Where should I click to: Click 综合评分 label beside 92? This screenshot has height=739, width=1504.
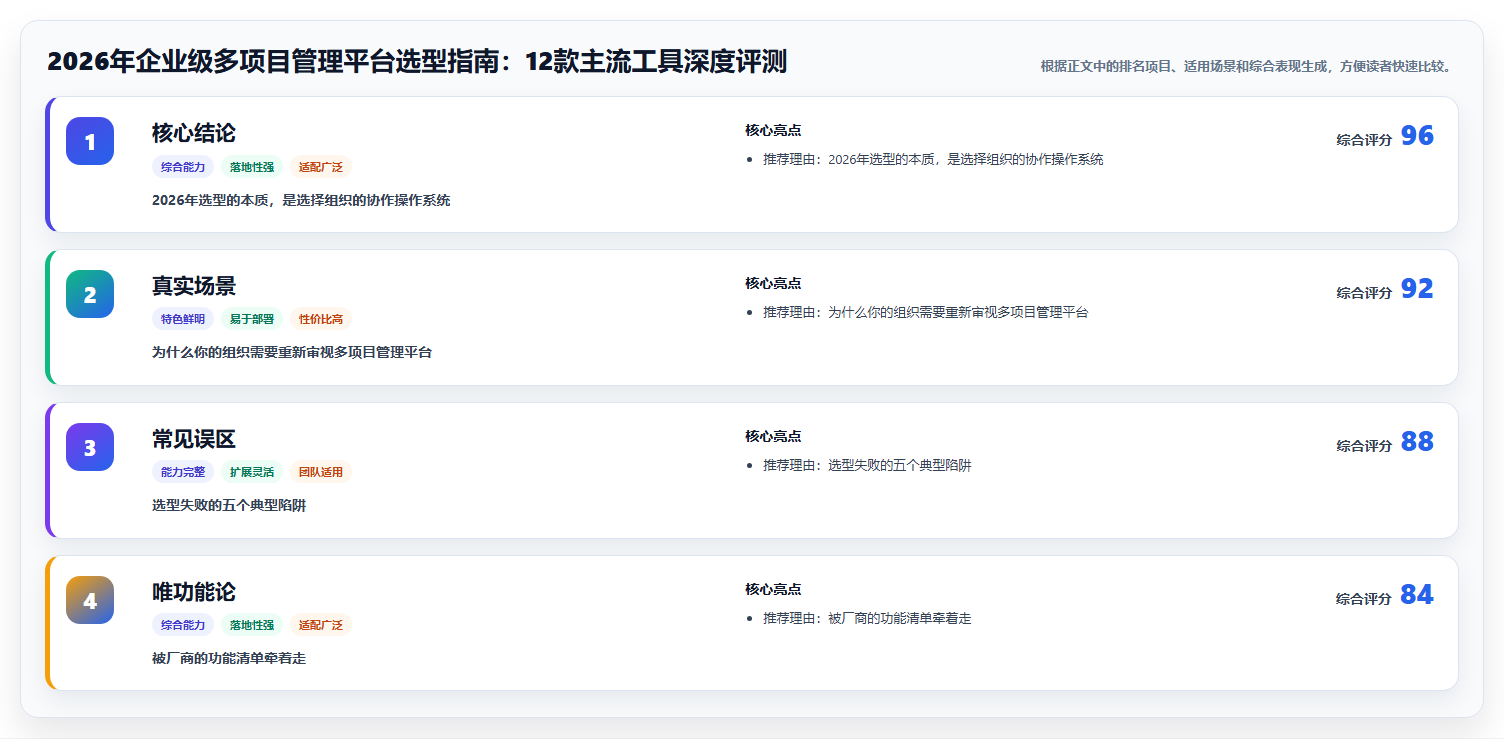(1364, 293)
